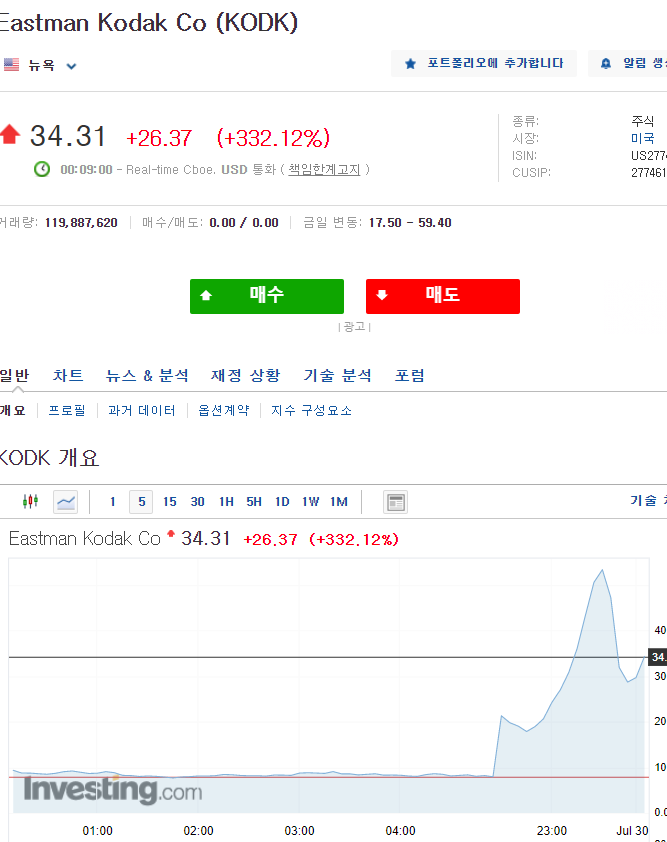Select the 프로필 sub-tab
667x842 pixels.
[x=67, y=411]
